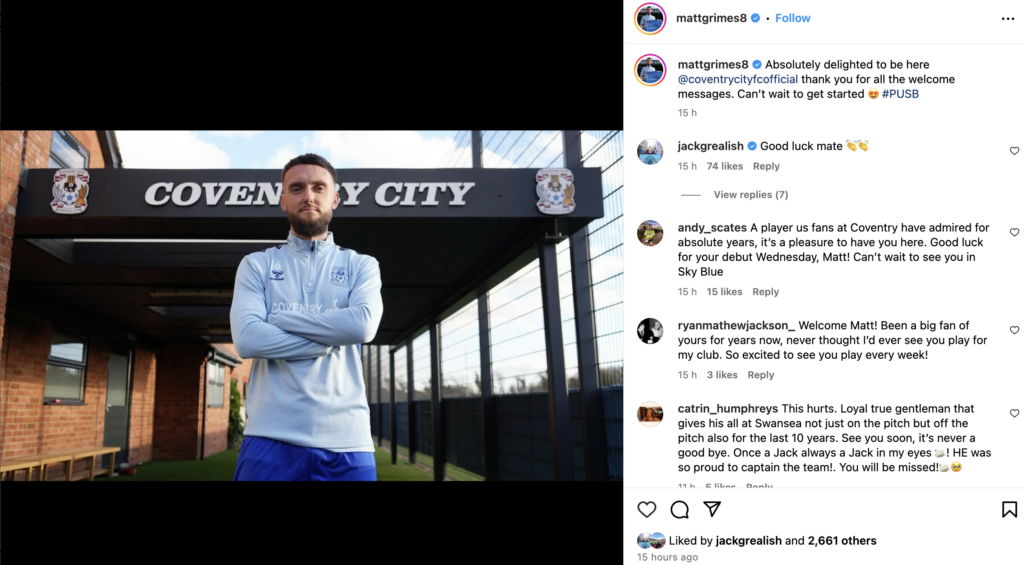Like ryanmathewjackson_'s comment with small heart
Image resolution: width=1024 pixels, height=565 pixels.
[1014, 331]
